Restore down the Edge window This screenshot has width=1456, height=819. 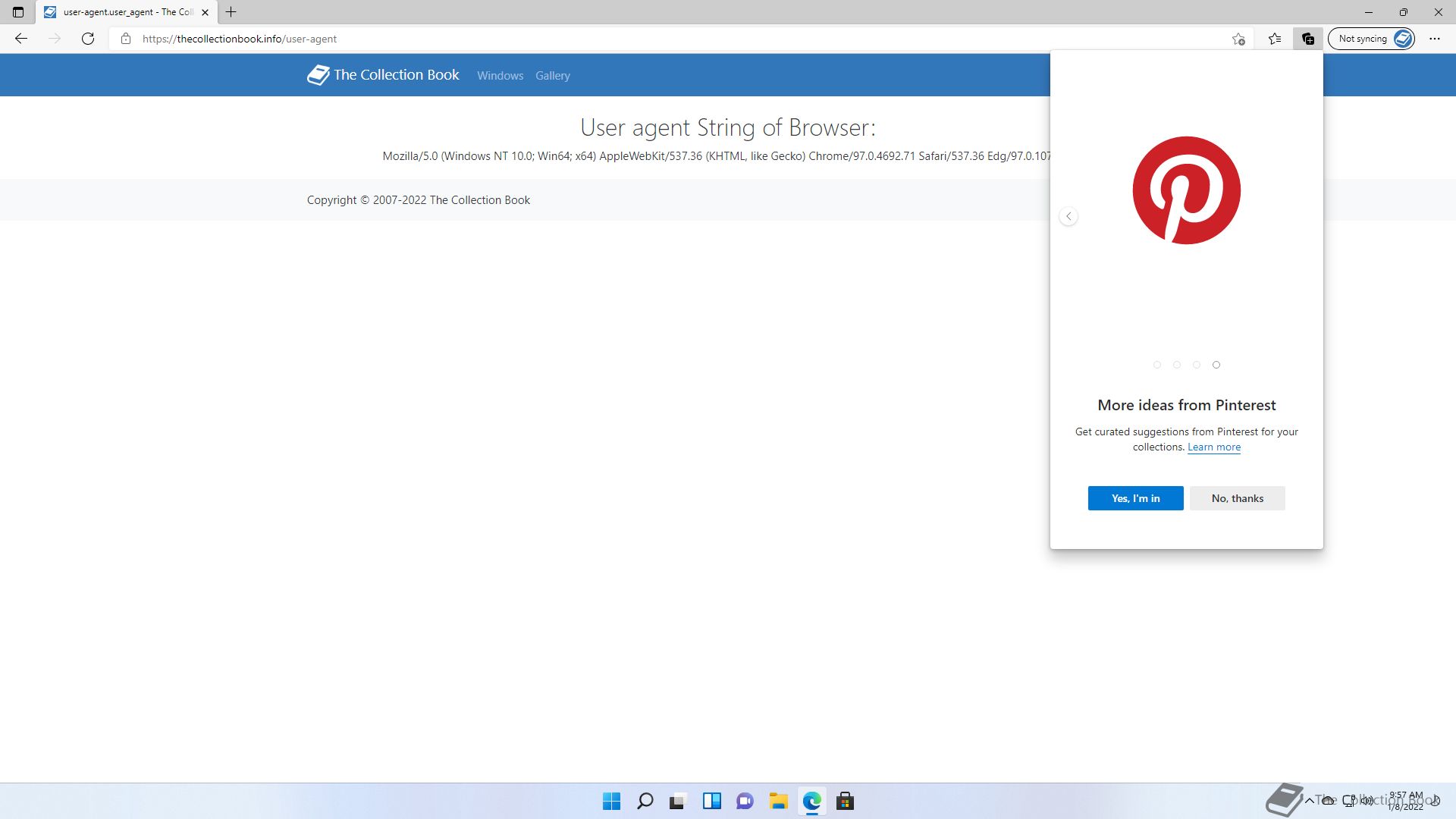(1404, 12)
